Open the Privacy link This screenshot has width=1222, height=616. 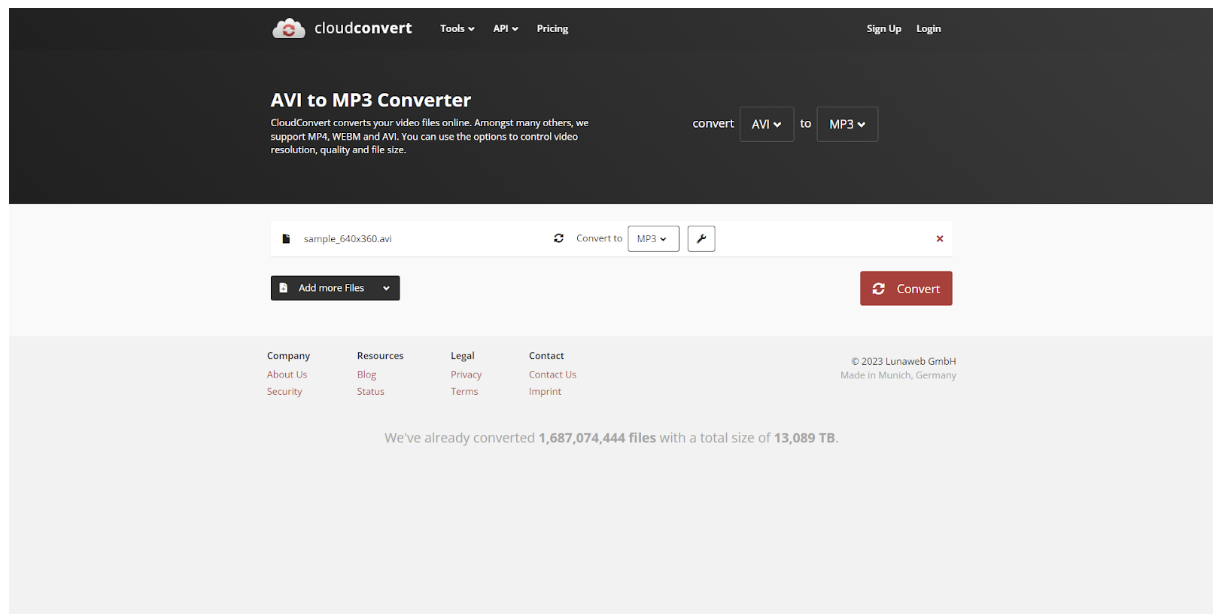click(x=466, y=375)
